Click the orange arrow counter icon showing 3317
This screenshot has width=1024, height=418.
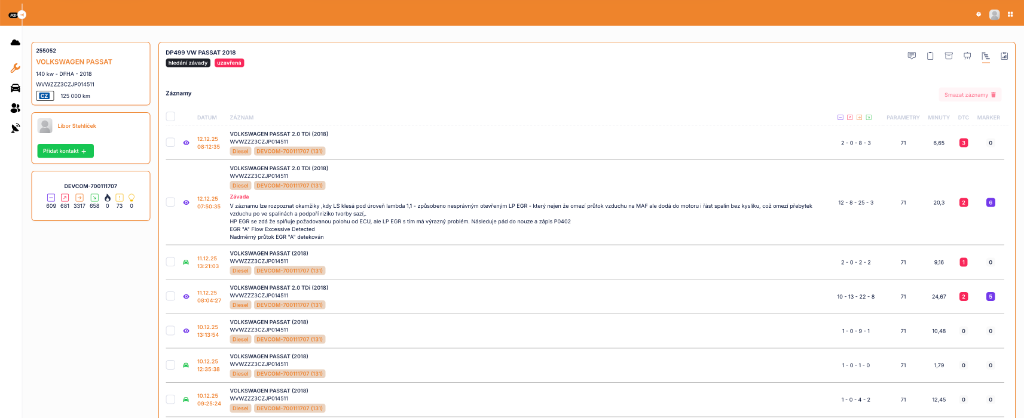78,197
